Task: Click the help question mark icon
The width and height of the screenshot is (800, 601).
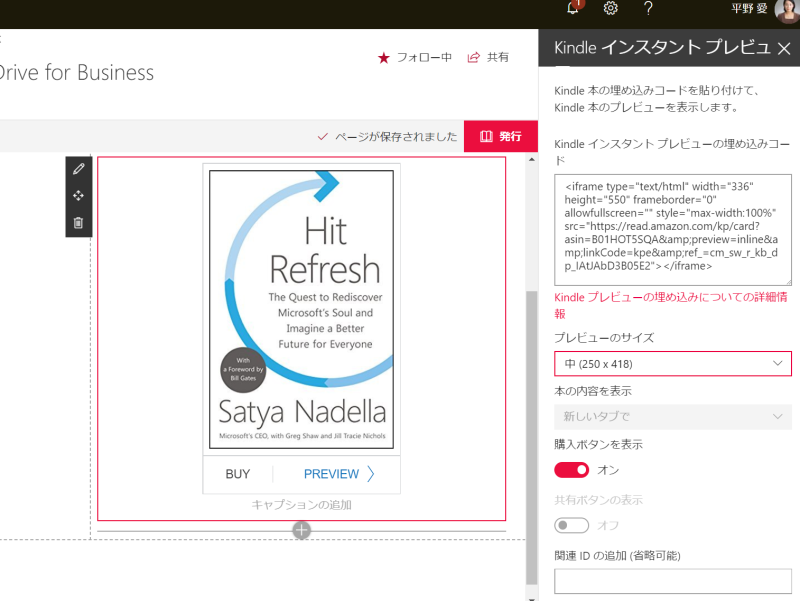Action: [648, 8]
